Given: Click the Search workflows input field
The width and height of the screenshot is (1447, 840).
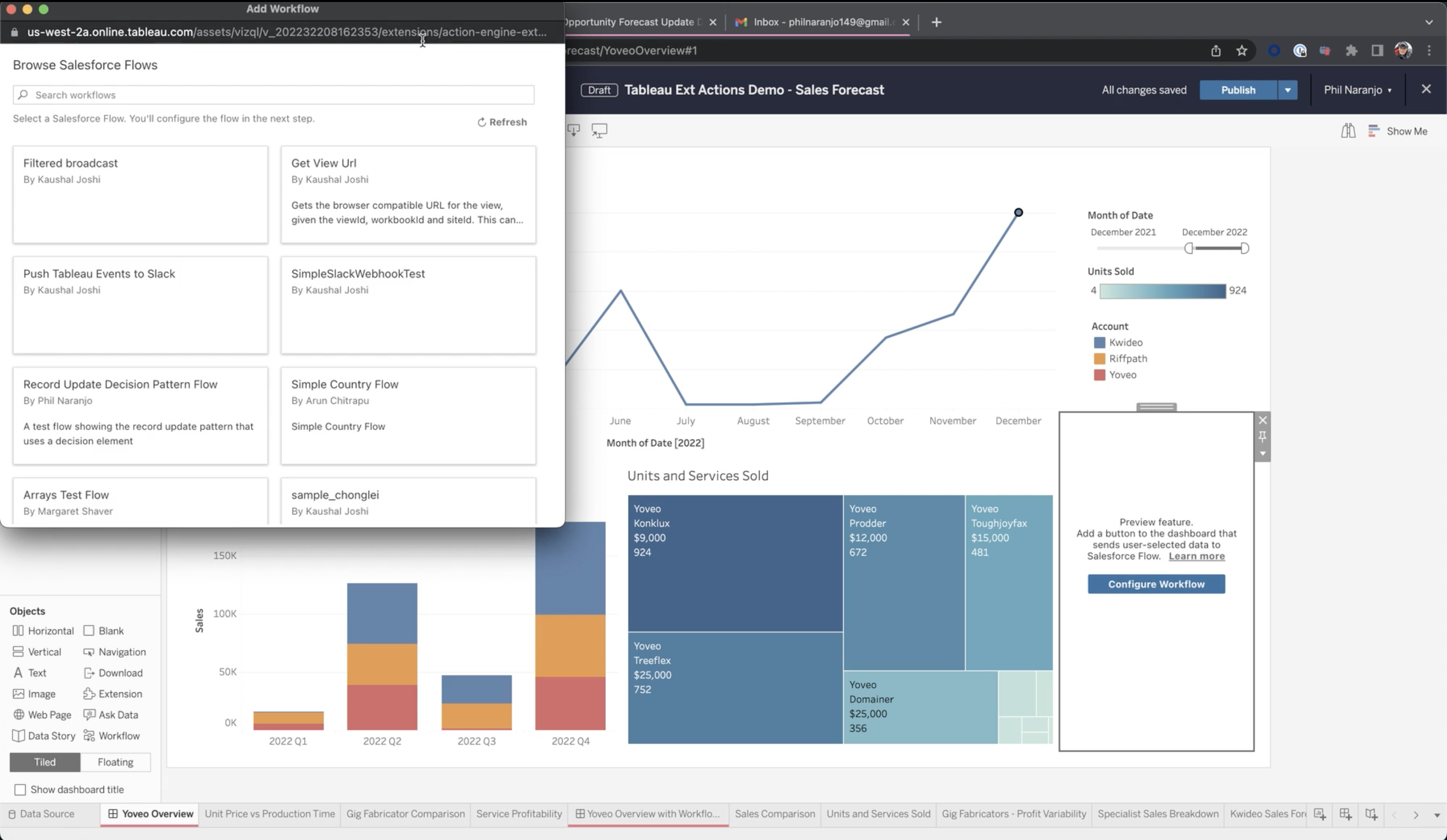Looking at the screenshot, I should 273,94.
